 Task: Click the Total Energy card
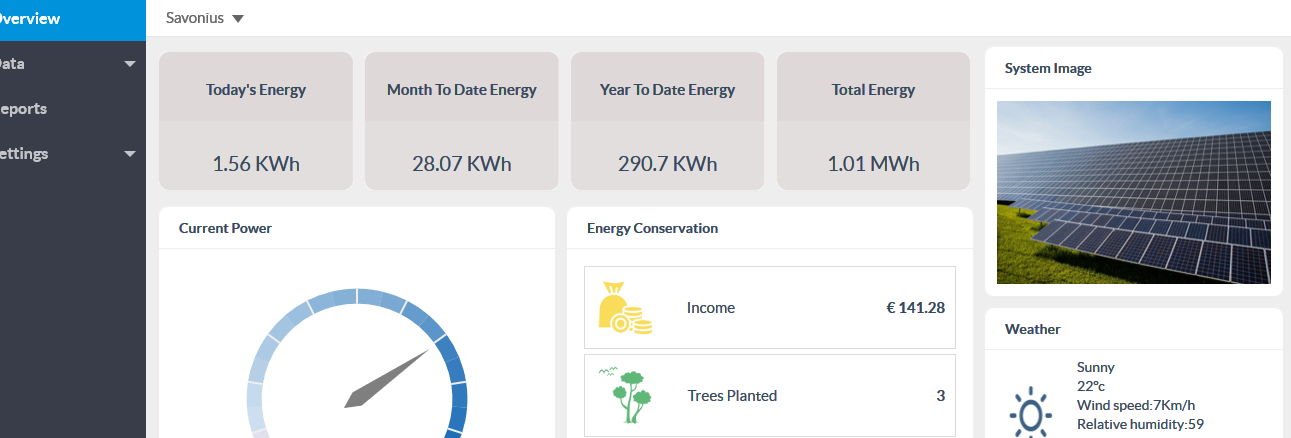tap(873, 121)
